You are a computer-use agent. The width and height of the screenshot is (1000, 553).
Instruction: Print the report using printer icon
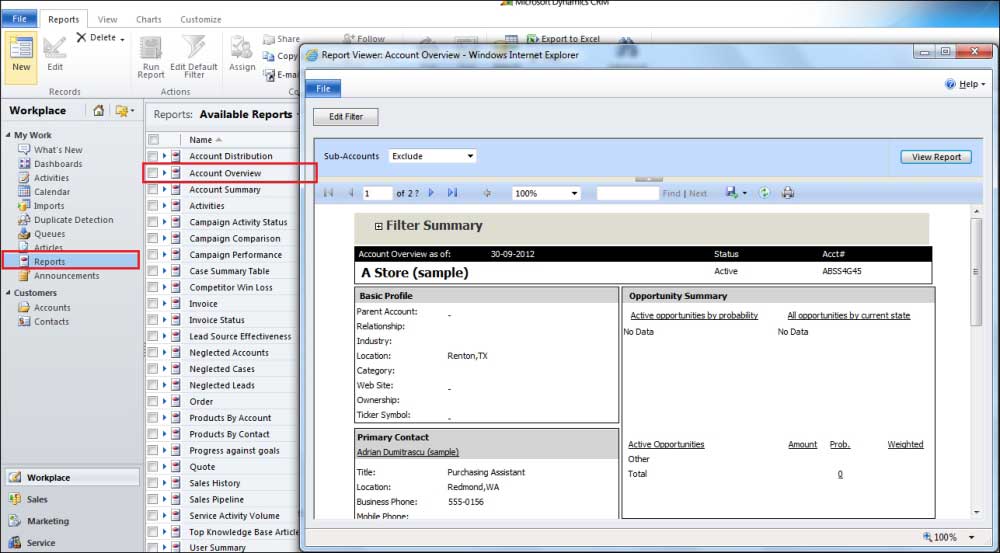pyautogui.click(x=788, y=193)
